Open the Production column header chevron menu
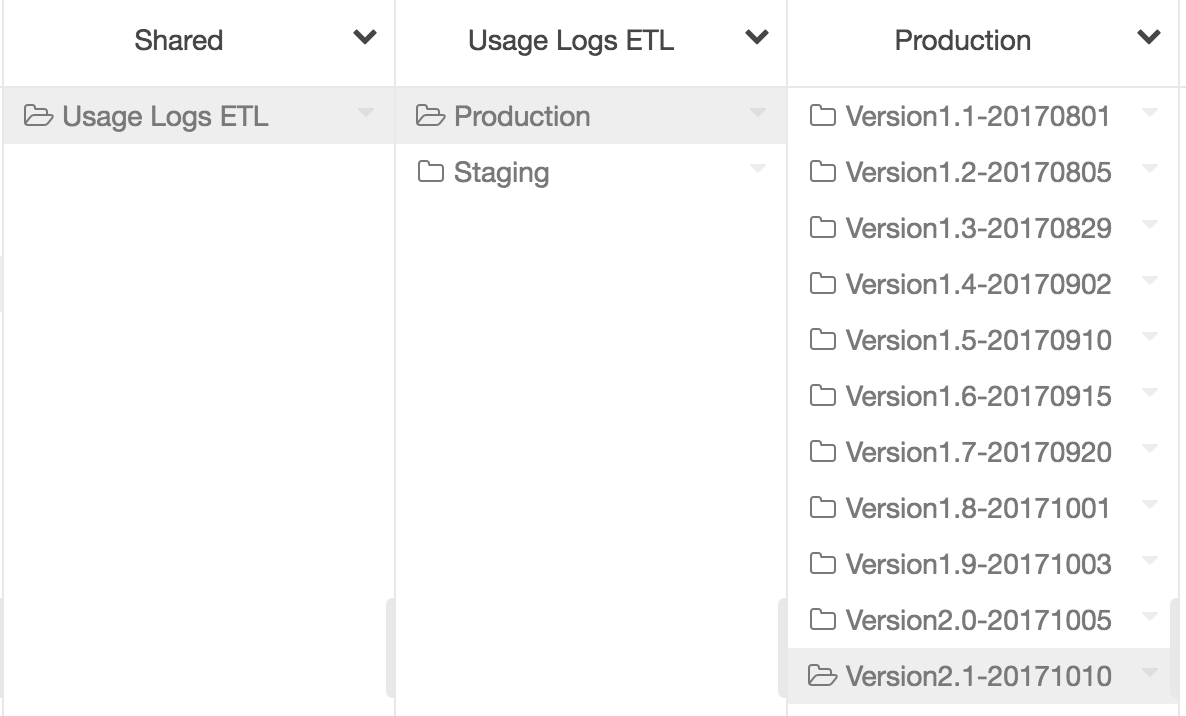Image resolution: width=1186 pixels, height=716 pixels. click(x=1150, y=38)
